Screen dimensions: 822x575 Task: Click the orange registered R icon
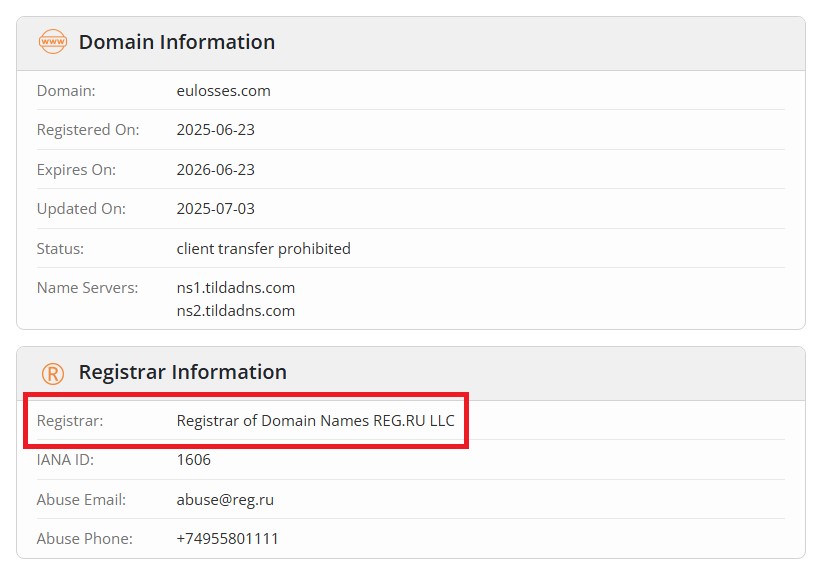point(53,374)
